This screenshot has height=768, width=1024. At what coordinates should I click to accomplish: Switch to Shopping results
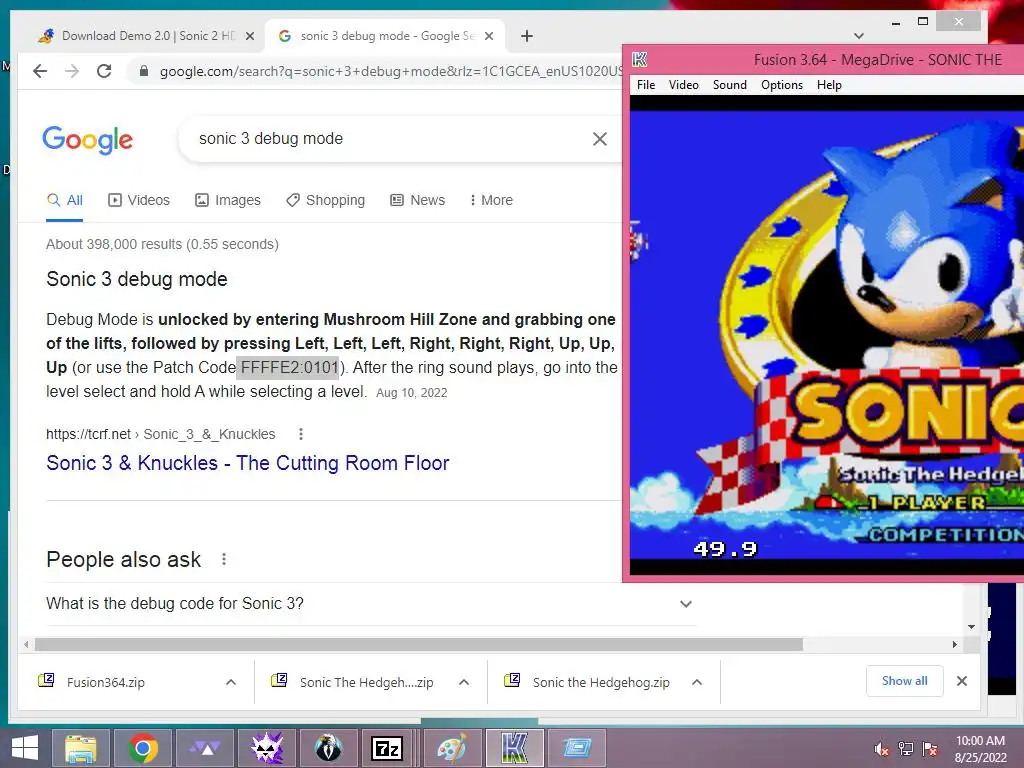325,200
